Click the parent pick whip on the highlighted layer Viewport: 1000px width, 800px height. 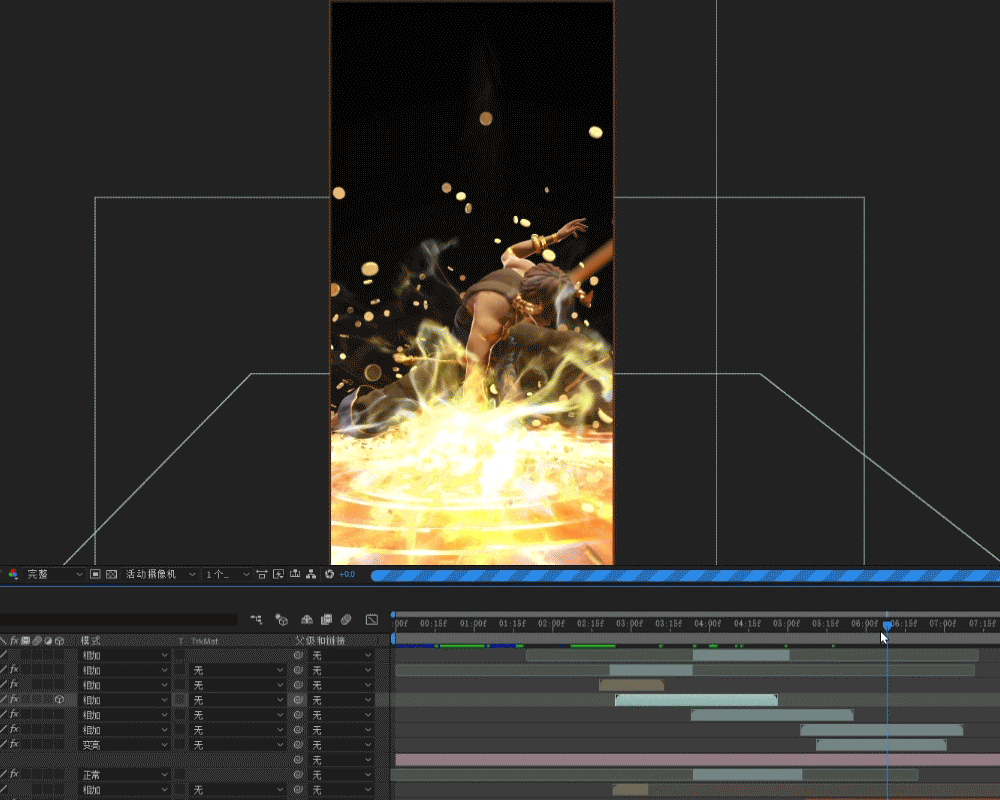(x=298, y=700)
